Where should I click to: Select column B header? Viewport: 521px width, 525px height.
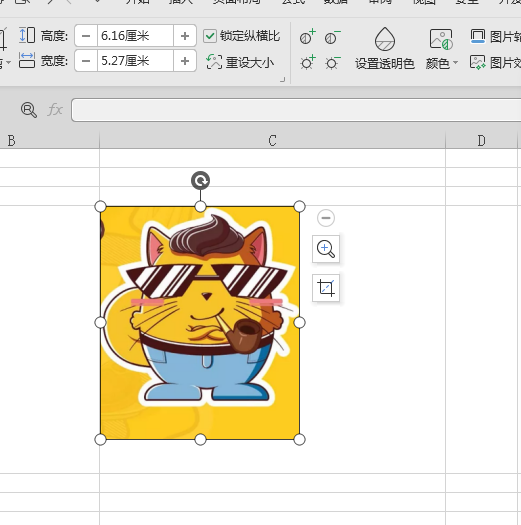point(50,140)
